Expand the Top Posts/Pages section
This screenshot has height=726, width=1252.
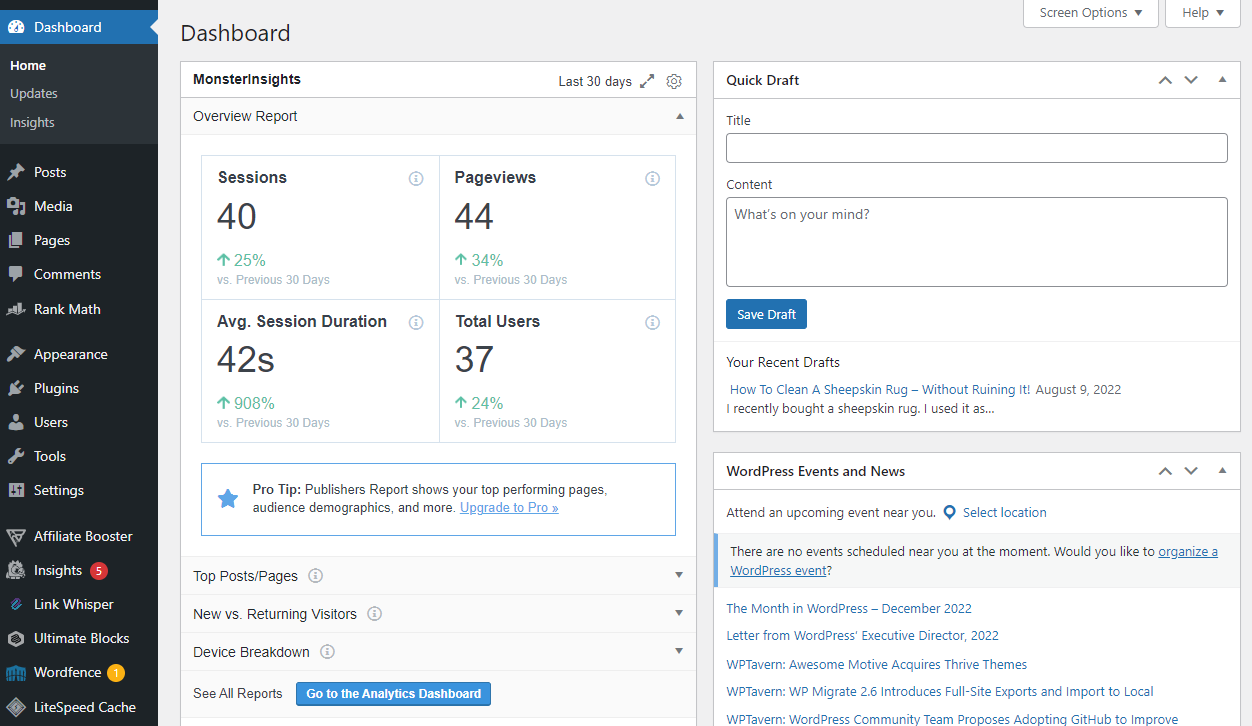point(679,575)
